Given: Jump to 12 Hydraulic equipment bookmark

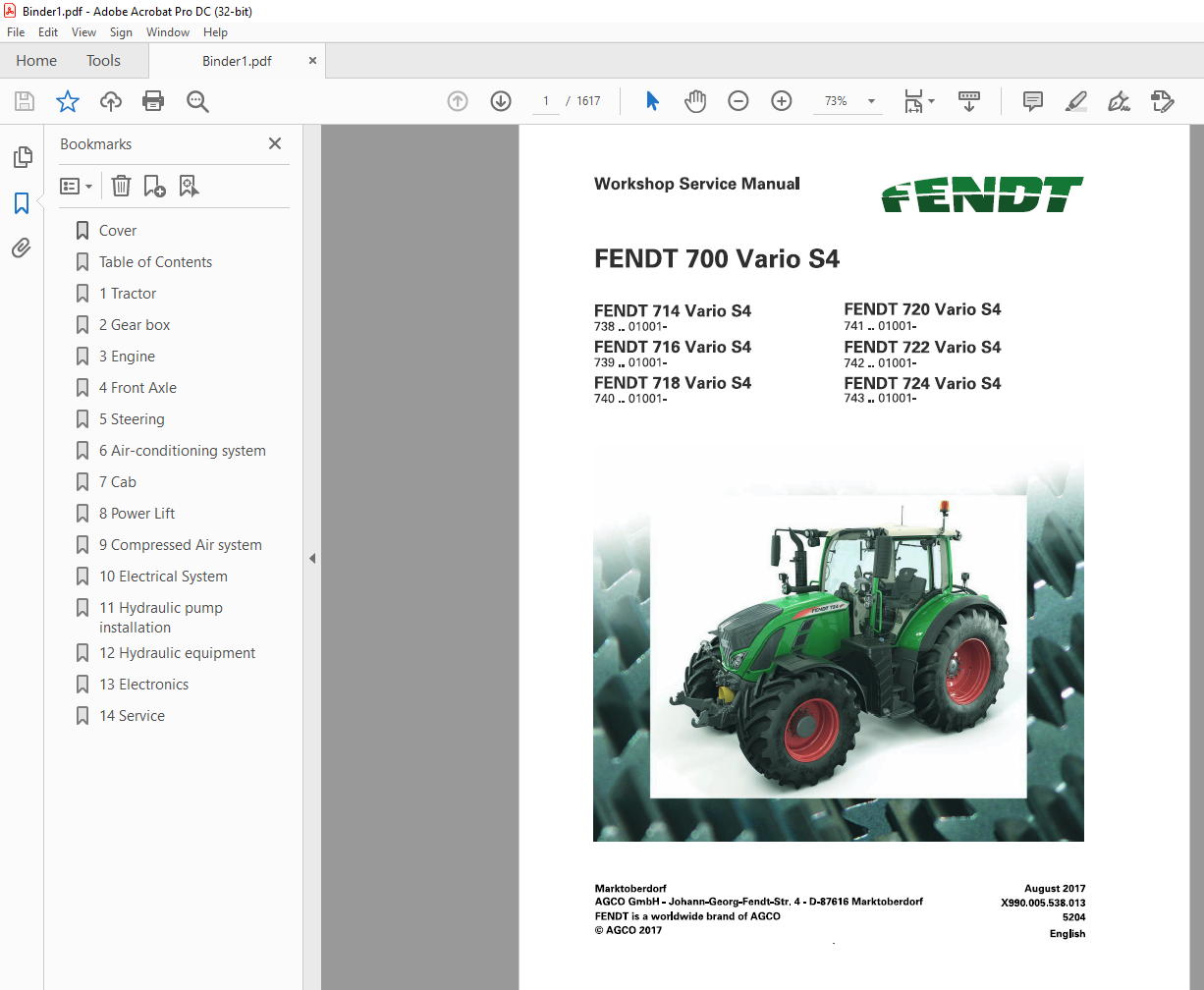Looking at the screenshot, I should coord(177,653).
